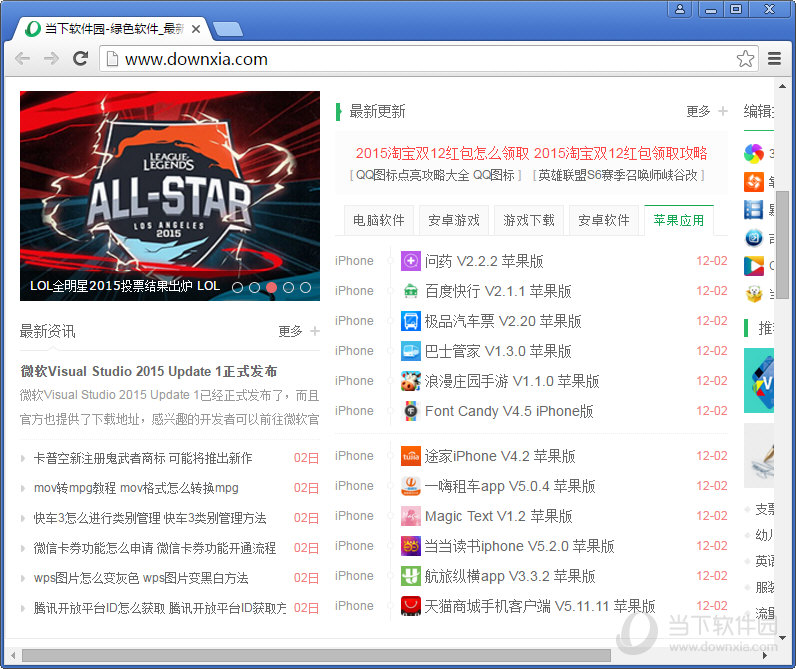Image resolution: width=796 pixels, height=669 pixels.
Task: Open 问药 V2.2.2 苹果版 text link
Action: tap(484, 261)
